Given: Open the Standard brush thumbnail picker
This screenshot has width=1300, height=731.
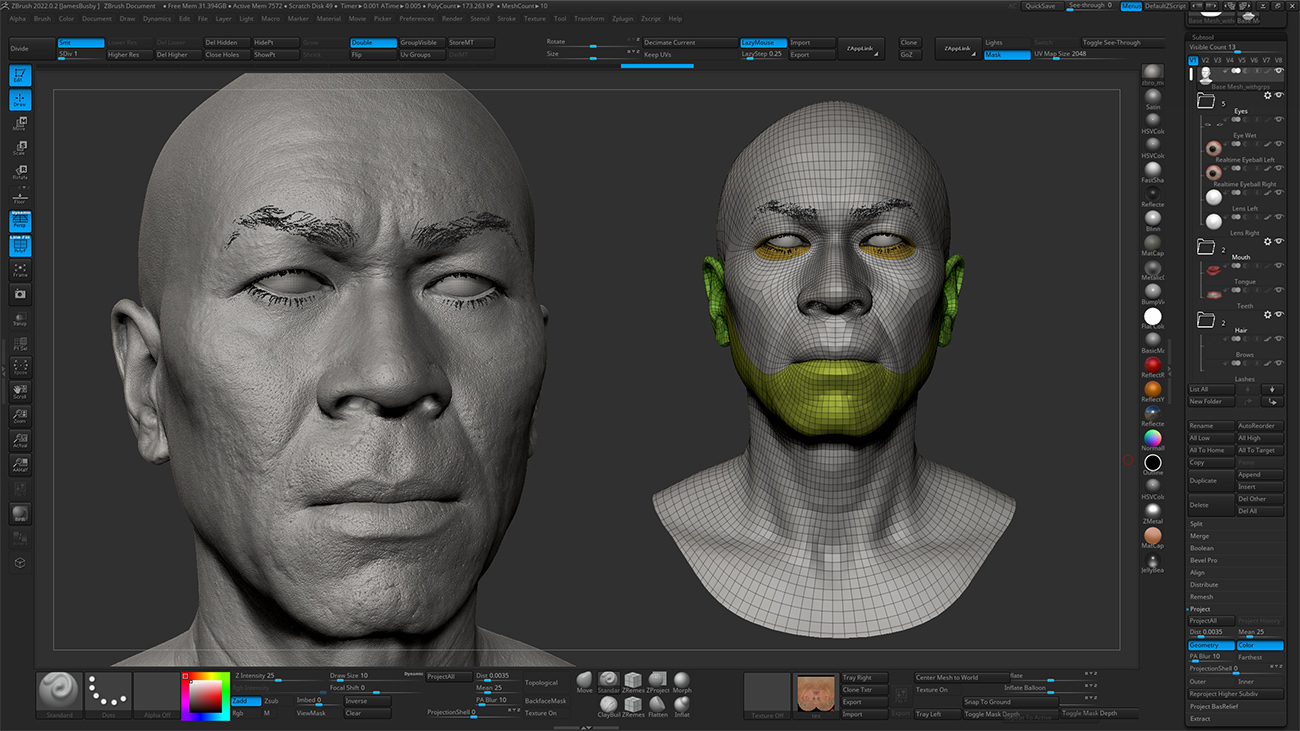Looking at the screenshot, I should click(x=59, y=694).
